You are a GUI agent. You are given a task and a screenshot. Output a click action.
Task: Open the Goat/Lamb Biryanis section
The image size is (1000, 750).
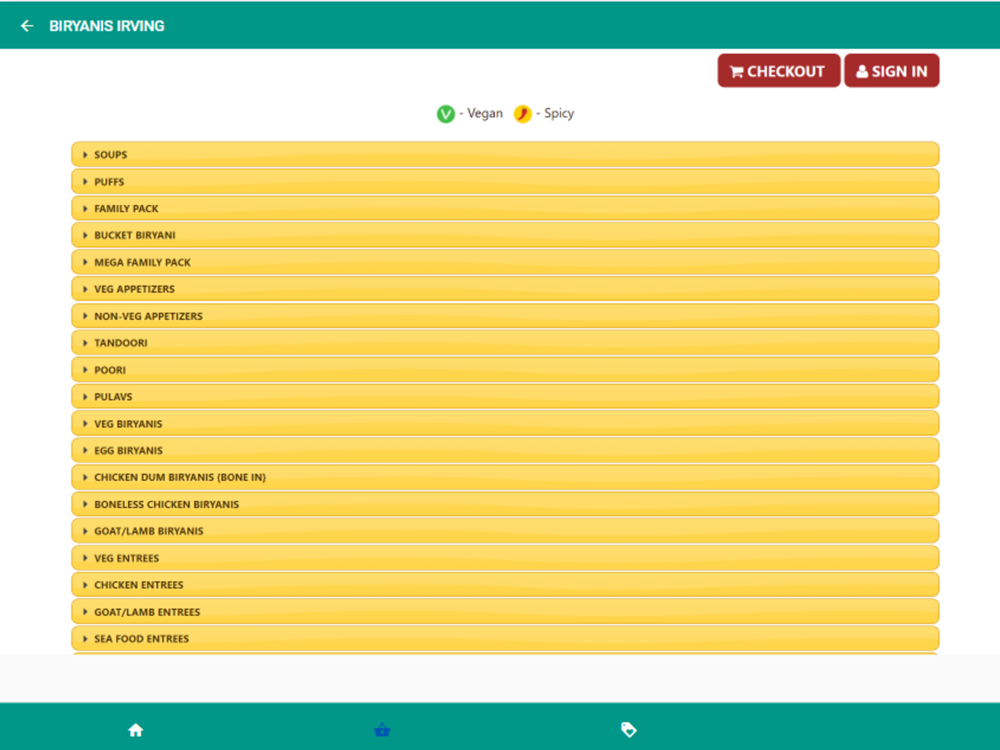(x=505, y=531)
